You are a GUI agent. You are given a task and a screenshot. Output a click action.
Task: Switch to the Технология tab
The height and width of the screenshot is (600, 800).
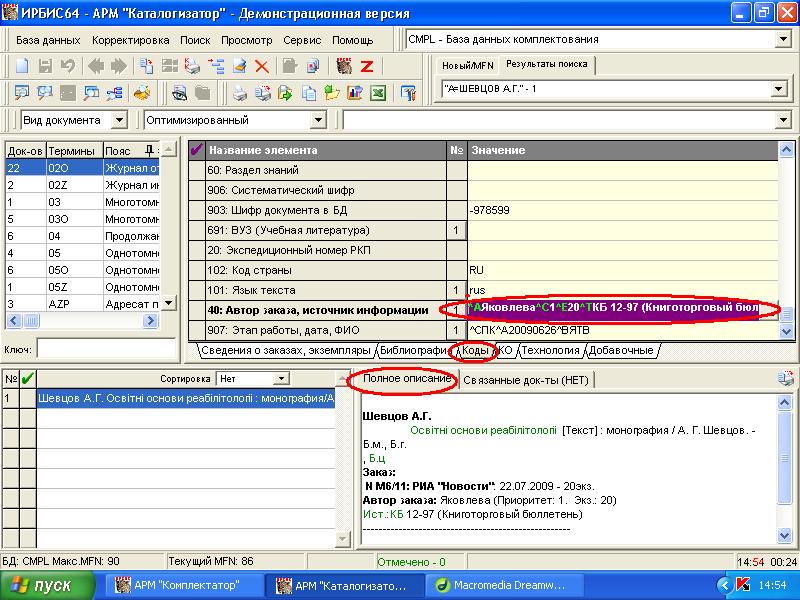coord(551,350)
